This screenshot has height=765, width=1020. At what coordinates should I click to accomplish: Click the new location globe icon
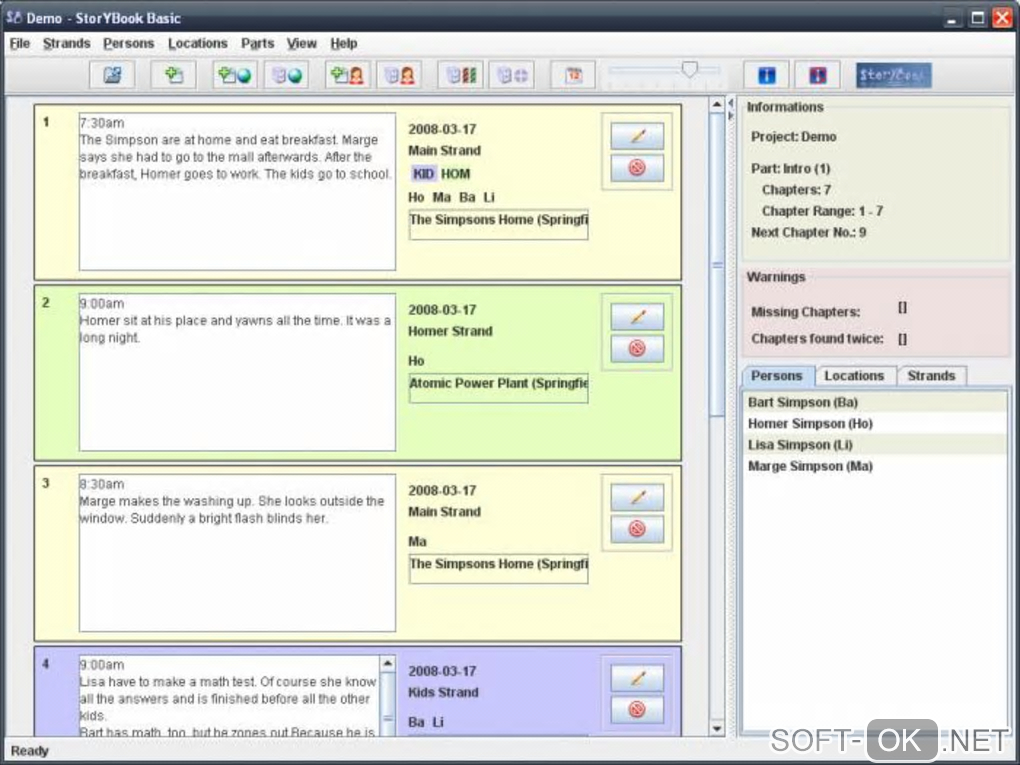235,75
